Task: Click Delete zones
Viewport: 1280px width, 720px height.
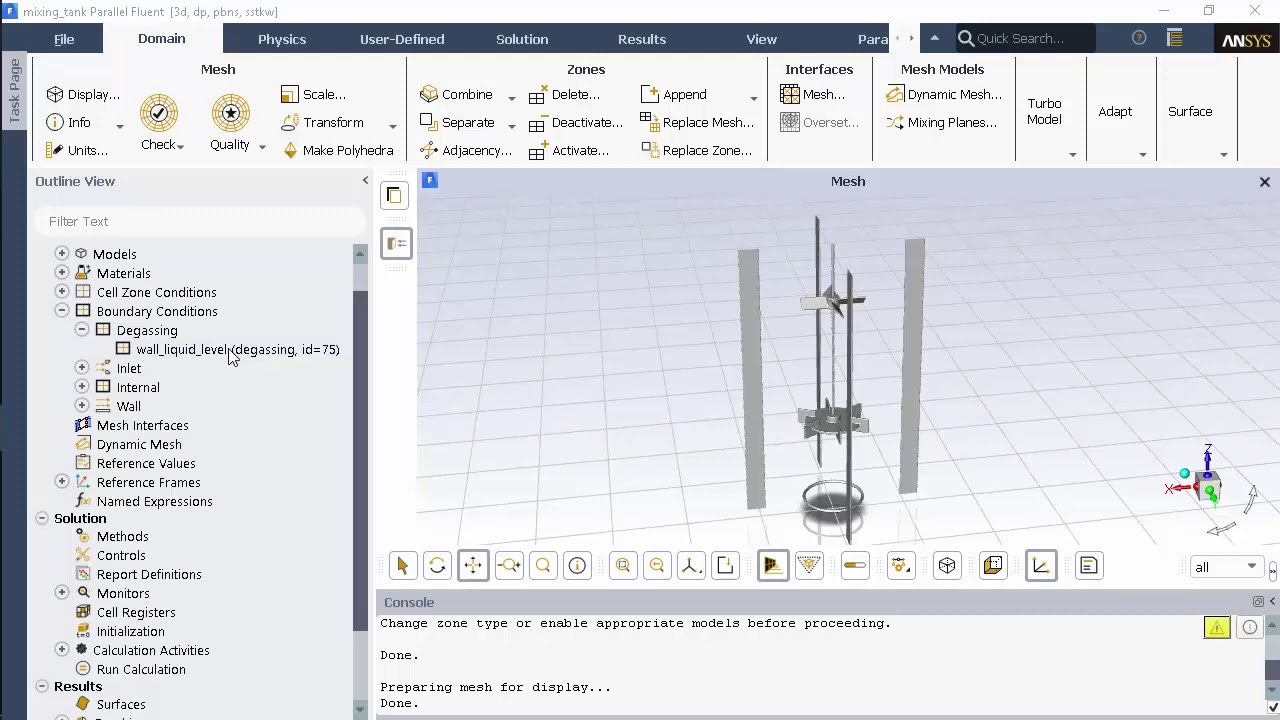Action: coord(564,94)
